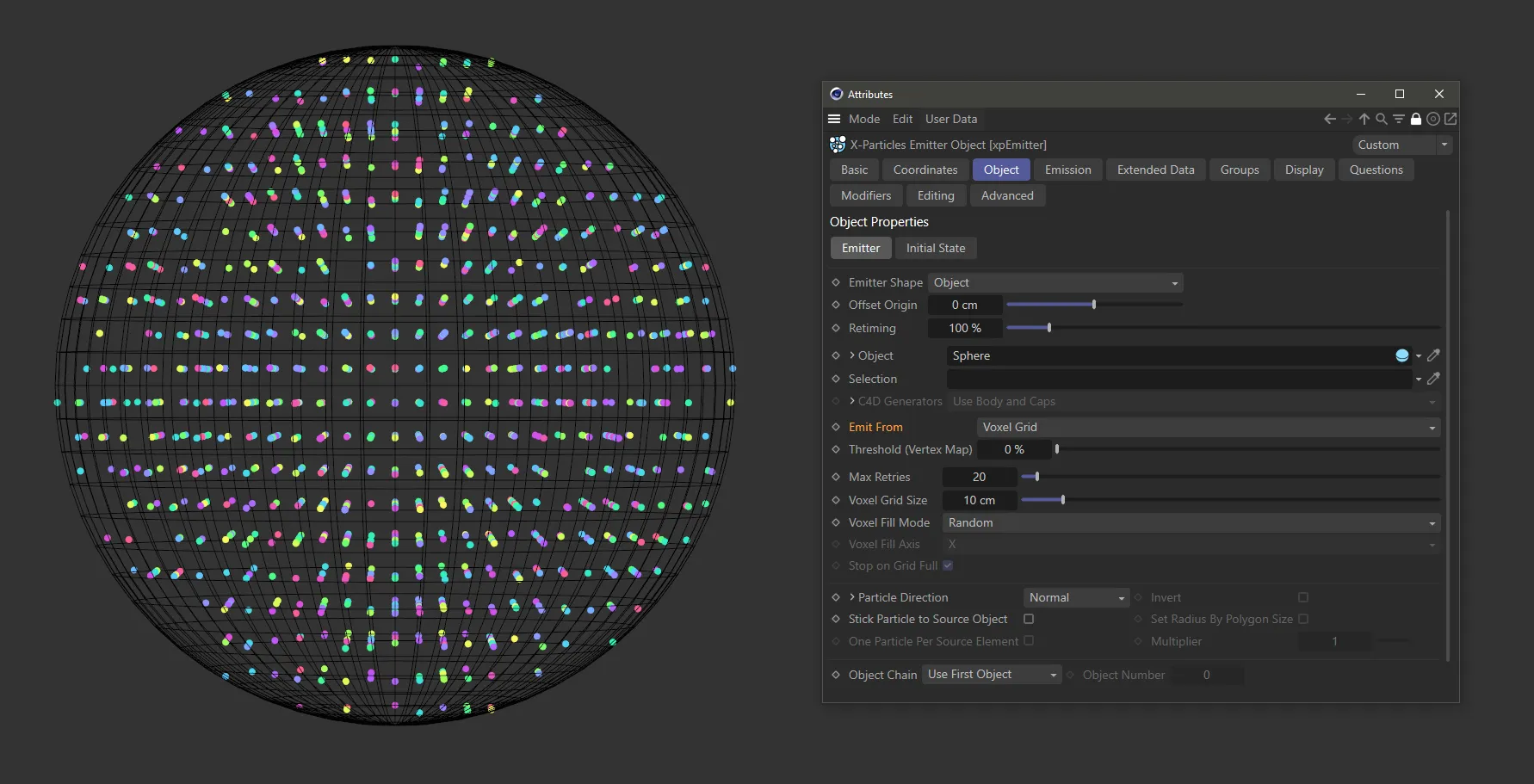The height and width of the screenshot is (784, 1534).
Task: Select the eyedropper next to Object field
Action: (x=1433, y=355)
